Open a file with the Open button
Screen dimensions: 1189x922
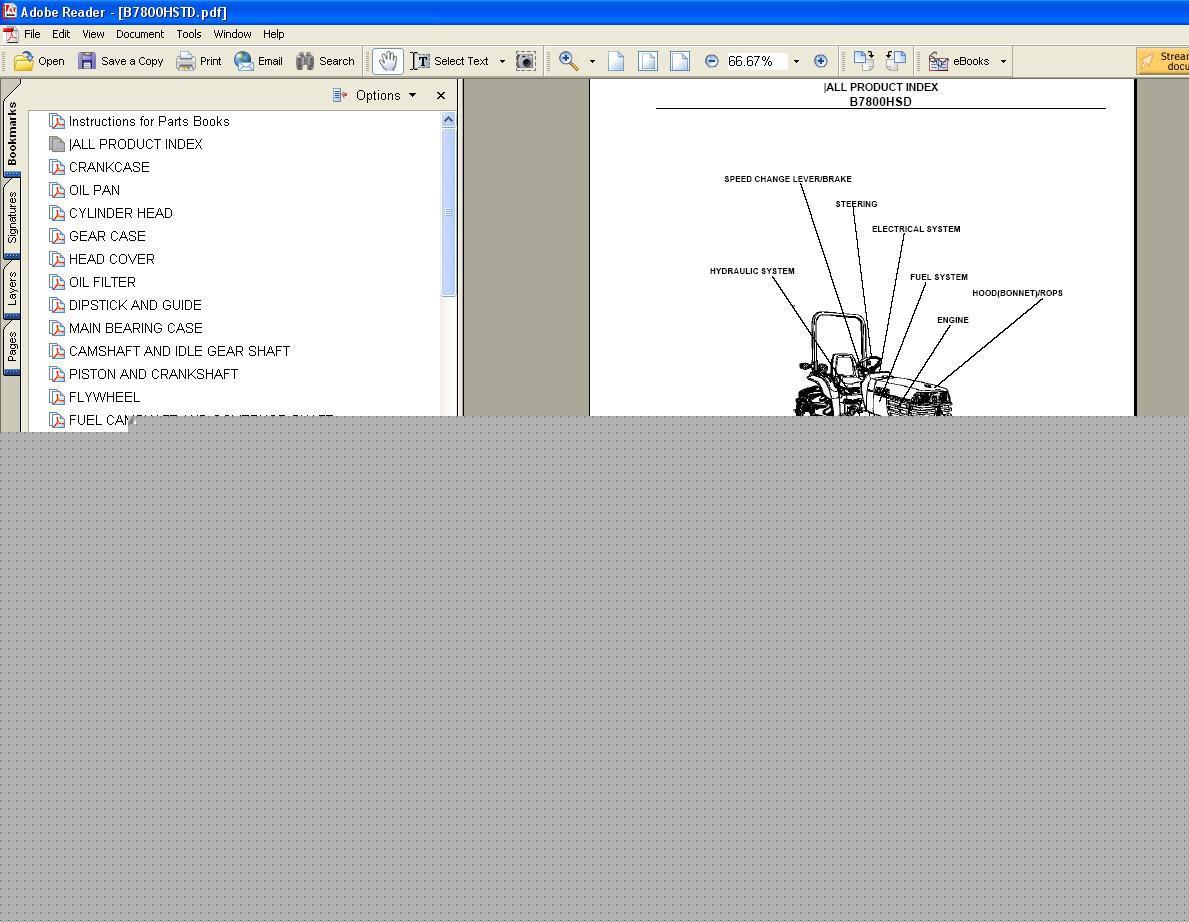pos(39,61)
